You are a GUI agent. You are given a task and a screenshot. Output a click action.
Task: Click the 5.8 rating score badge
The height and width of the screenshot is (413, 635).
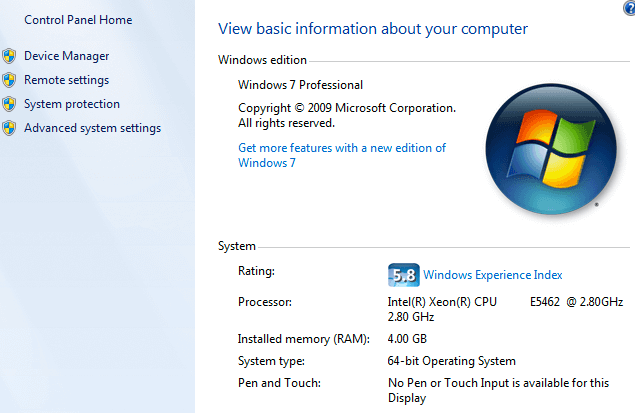402,275
